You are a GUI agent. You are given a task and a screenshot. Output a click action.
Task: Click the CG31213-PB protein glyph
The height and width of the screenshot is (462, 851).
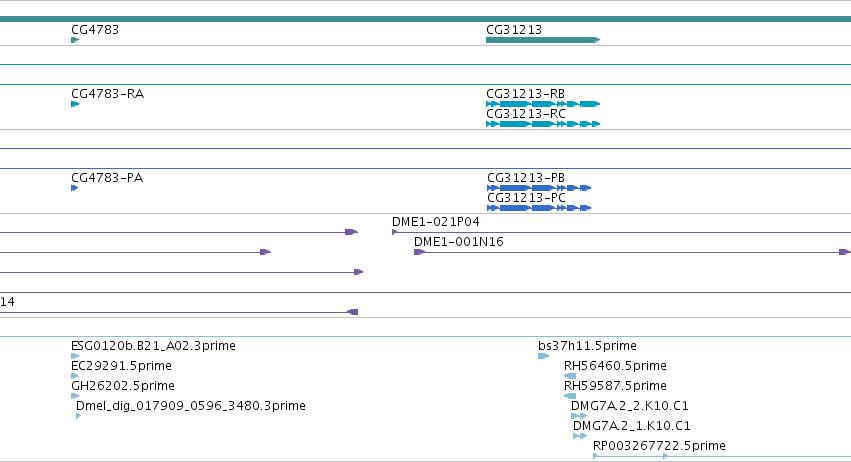539,188
